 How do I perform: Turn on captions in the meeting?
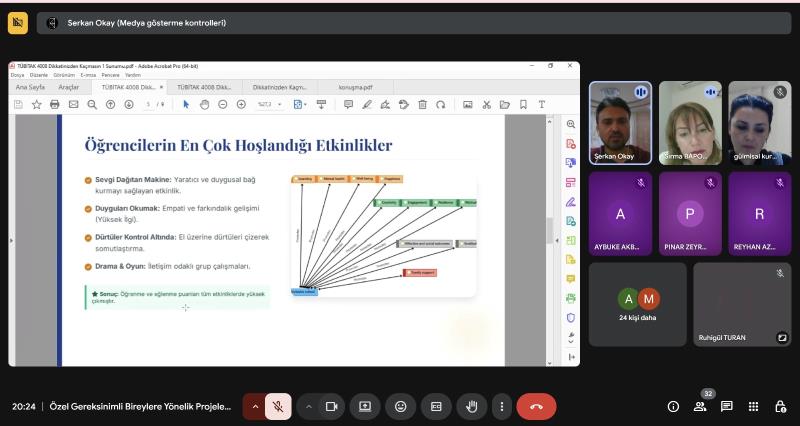(x=436, y=406)
